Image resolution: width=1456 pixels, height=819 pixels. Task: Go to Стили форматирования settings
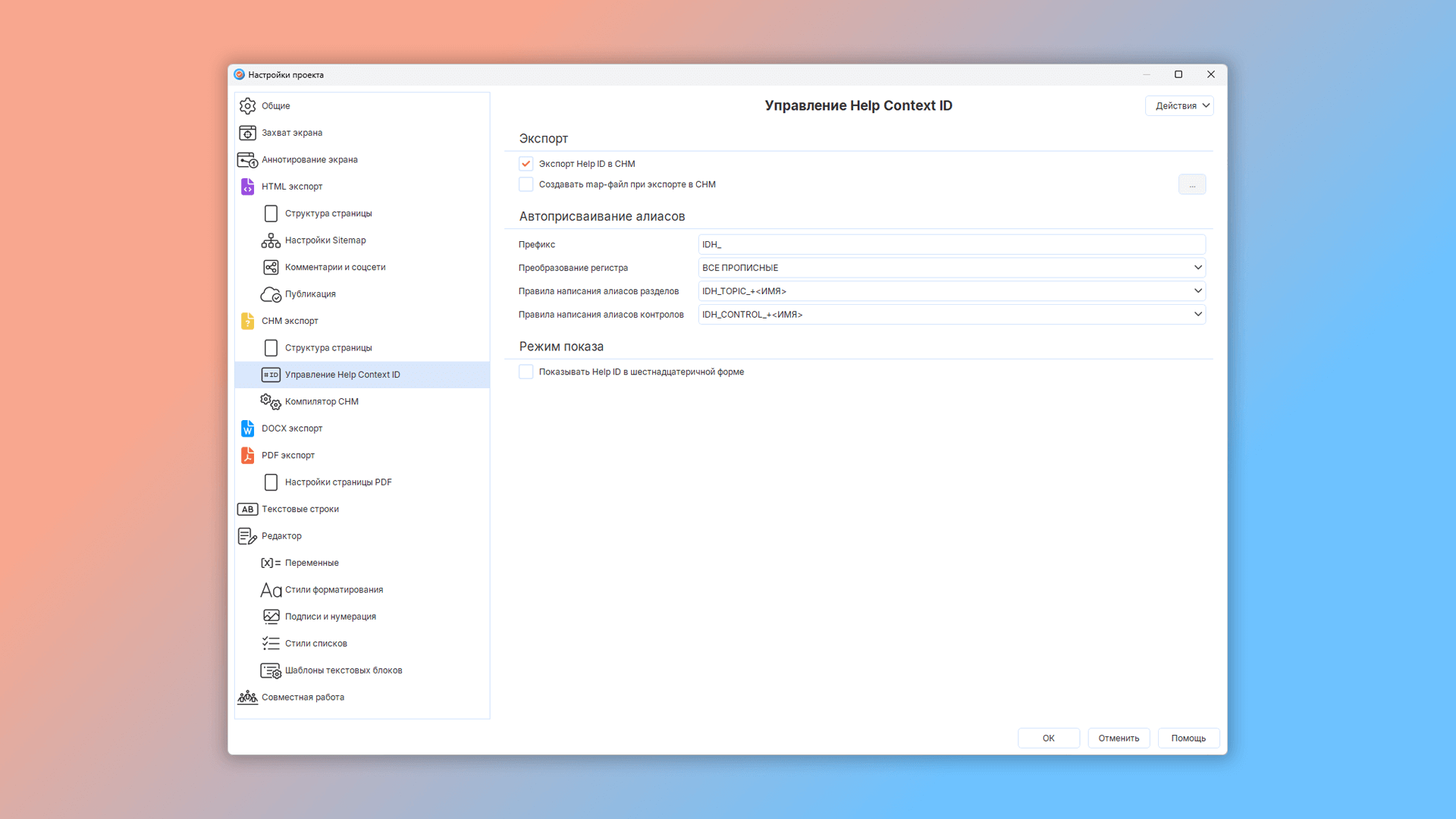pos(334,589)
